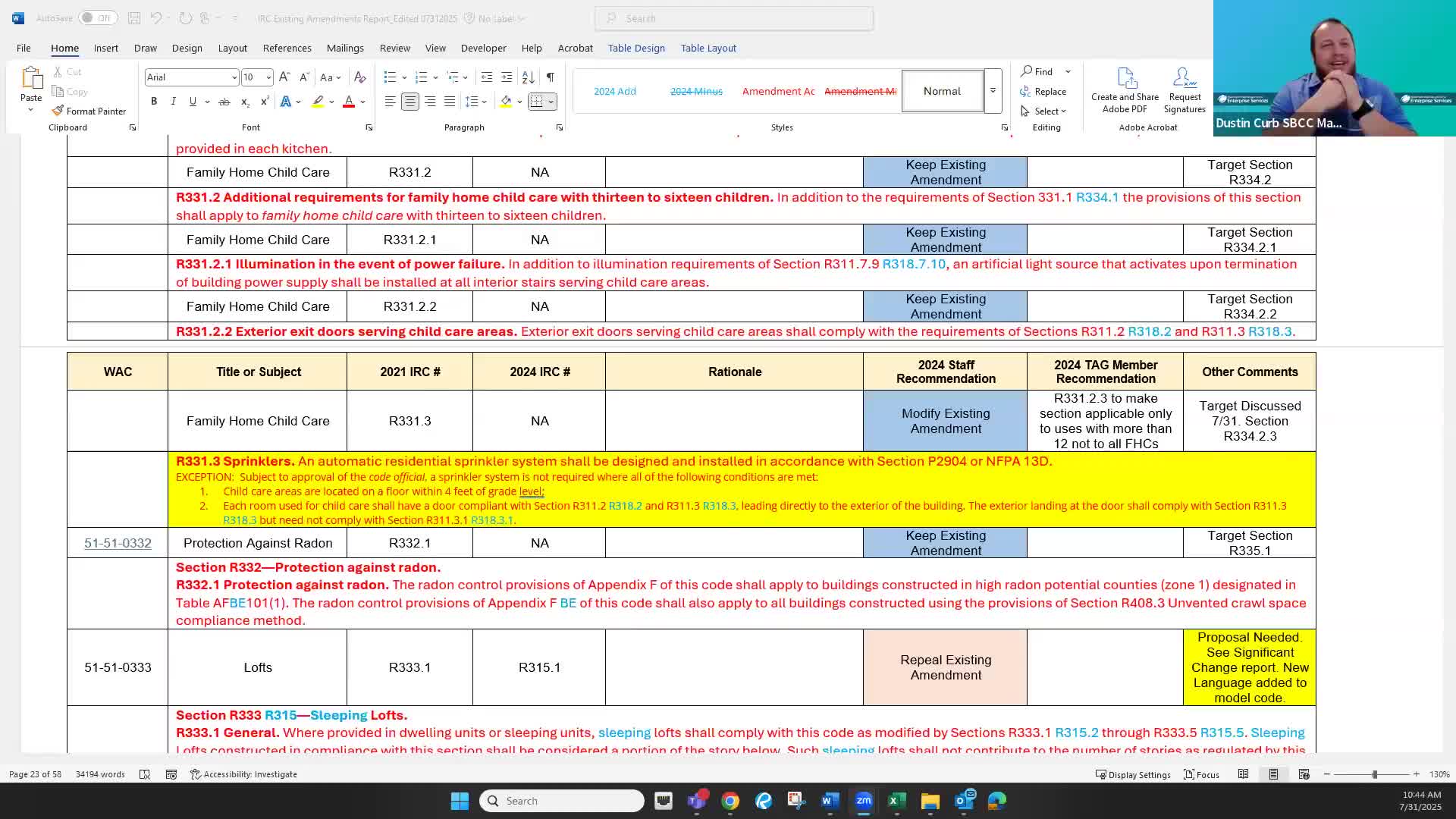1456x819 pixels.
Task: Open the Table Design tab
Action: click(x=635, y=48)
